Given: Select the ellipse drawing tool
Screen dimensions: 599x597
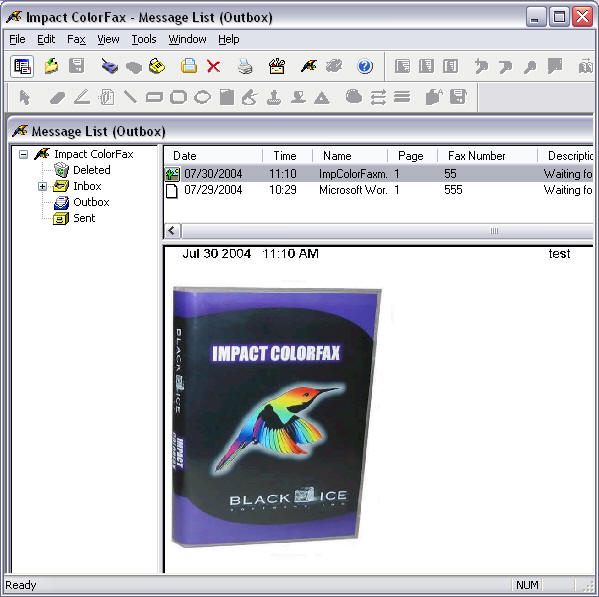Looking at the screenshot, I should [x=202, y=97].
